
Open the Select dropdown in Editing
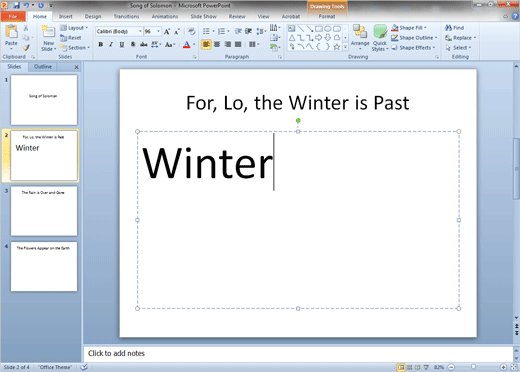[459, 48]
